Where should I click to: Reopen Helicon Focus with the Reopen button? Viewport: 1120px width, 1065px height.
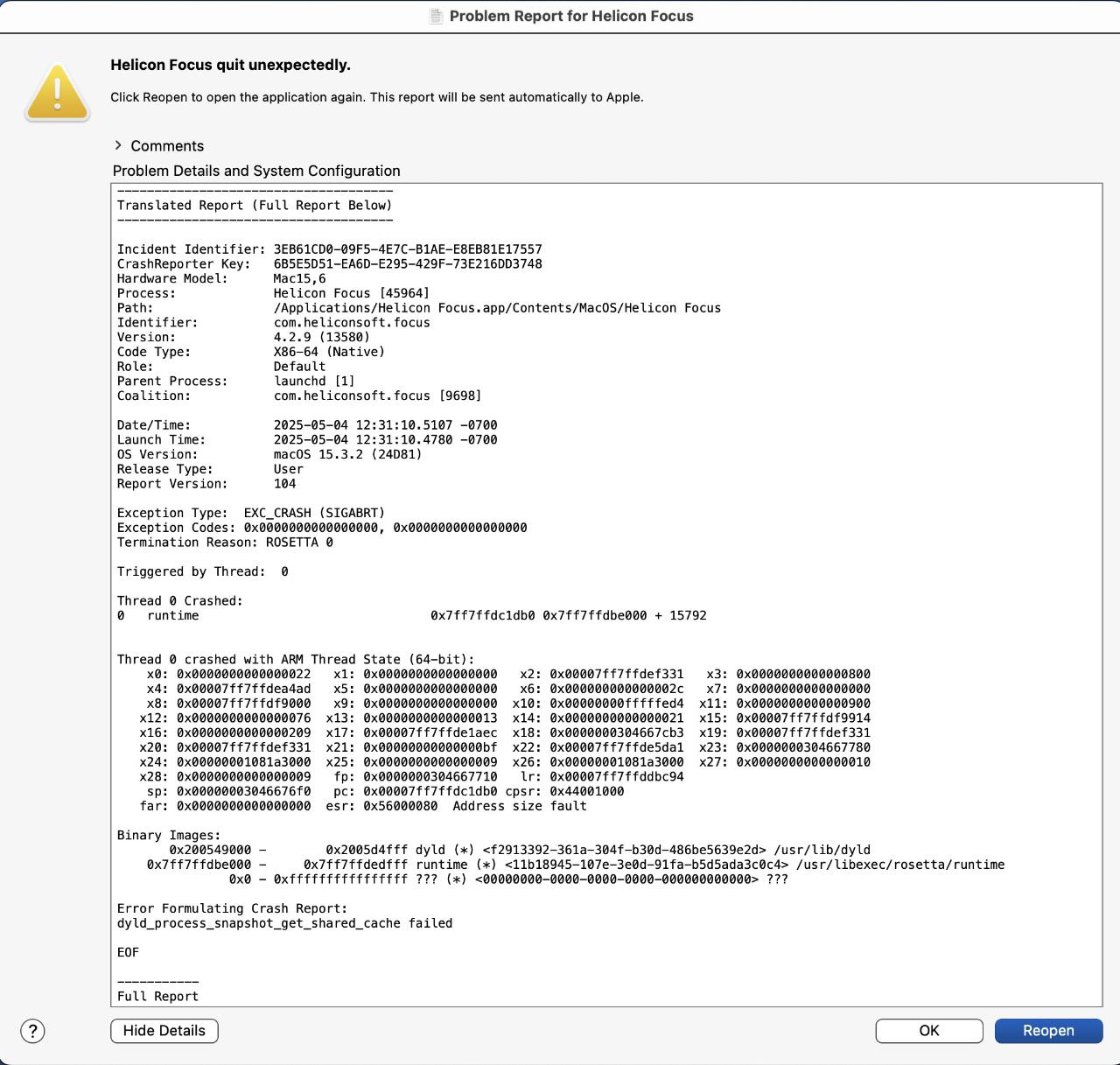point(1048,1031)
